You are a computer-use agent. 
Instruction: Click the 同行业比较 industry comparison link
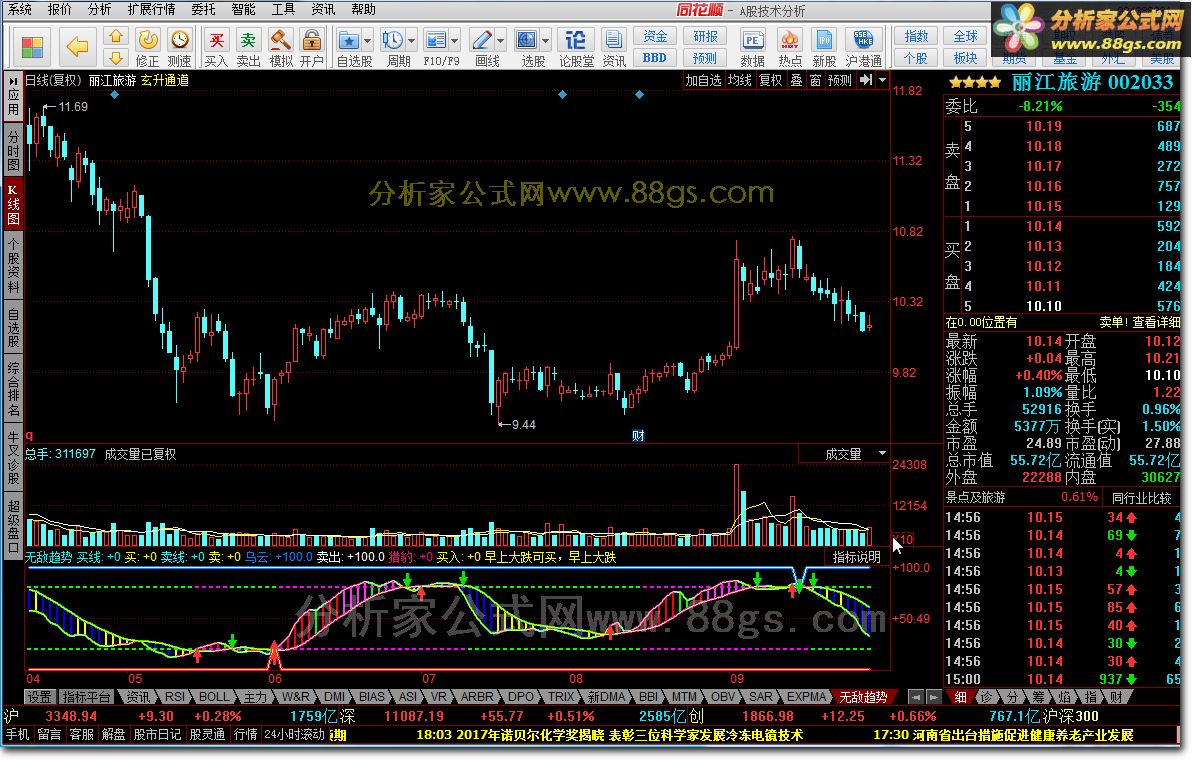1141,498
